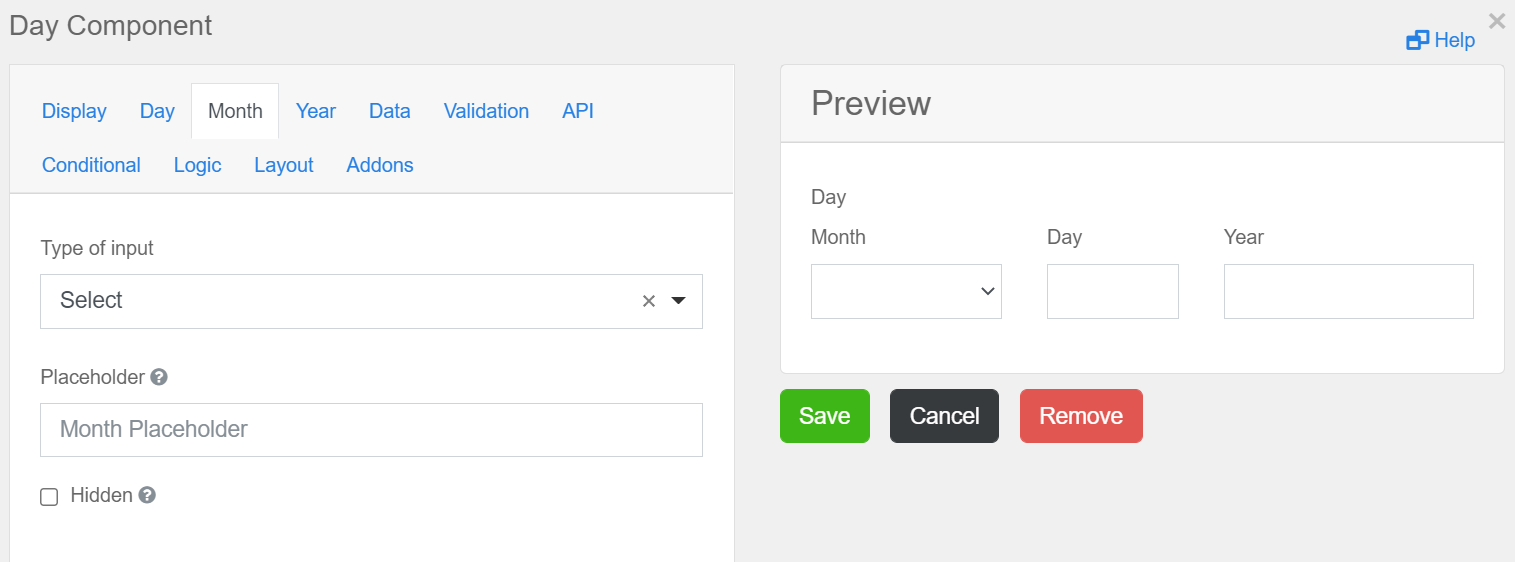Click the Cancel button
Viewport: 1515px width, 562px height.
pyautogui.click(x=944, y=416)
